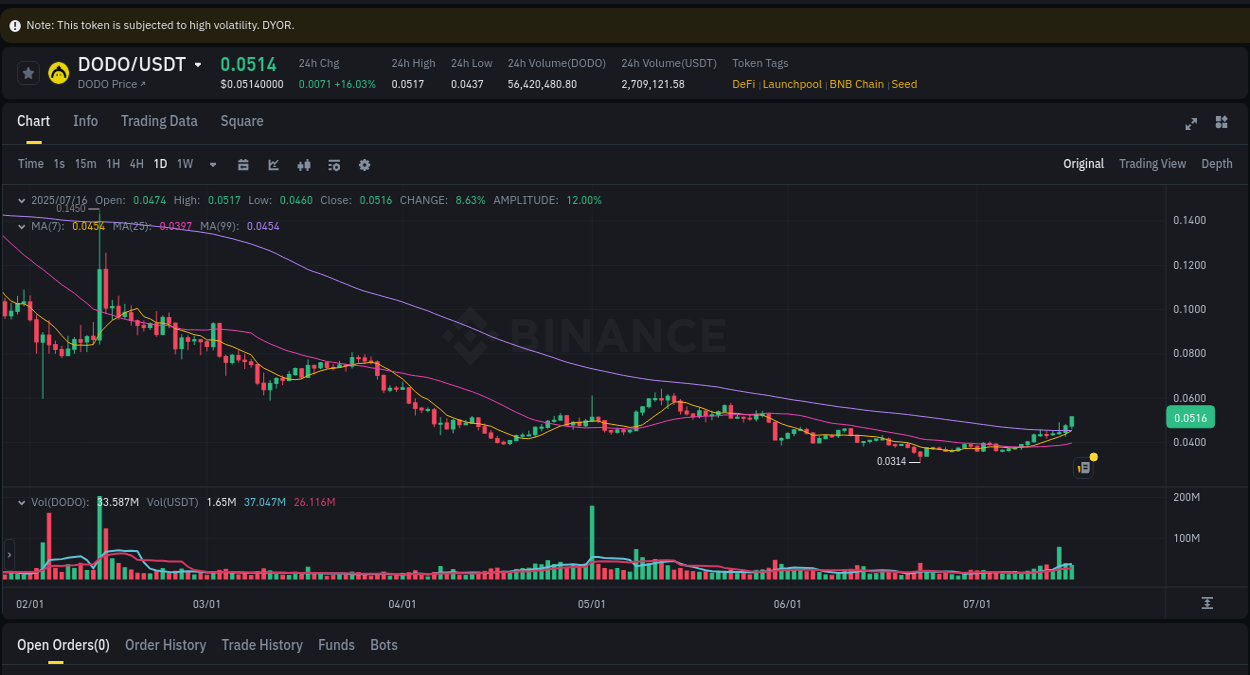Open the extra timeframe dropdown next to 1W
Screen dimensions: 1250x675
[212, 164]
